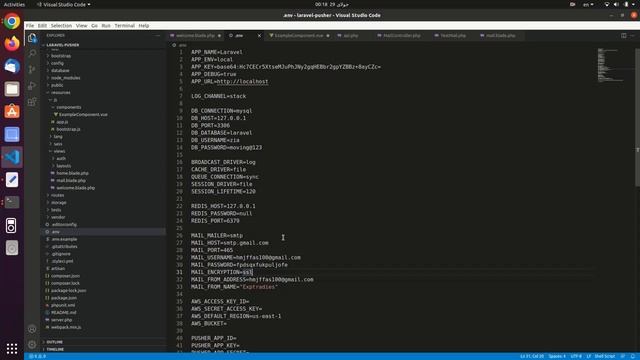Collapse the components folder

[69, 107]
